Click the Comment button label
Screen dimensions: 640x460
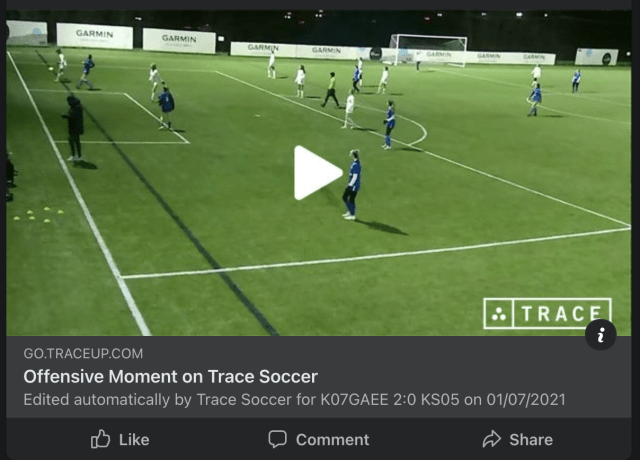(332, 440)
